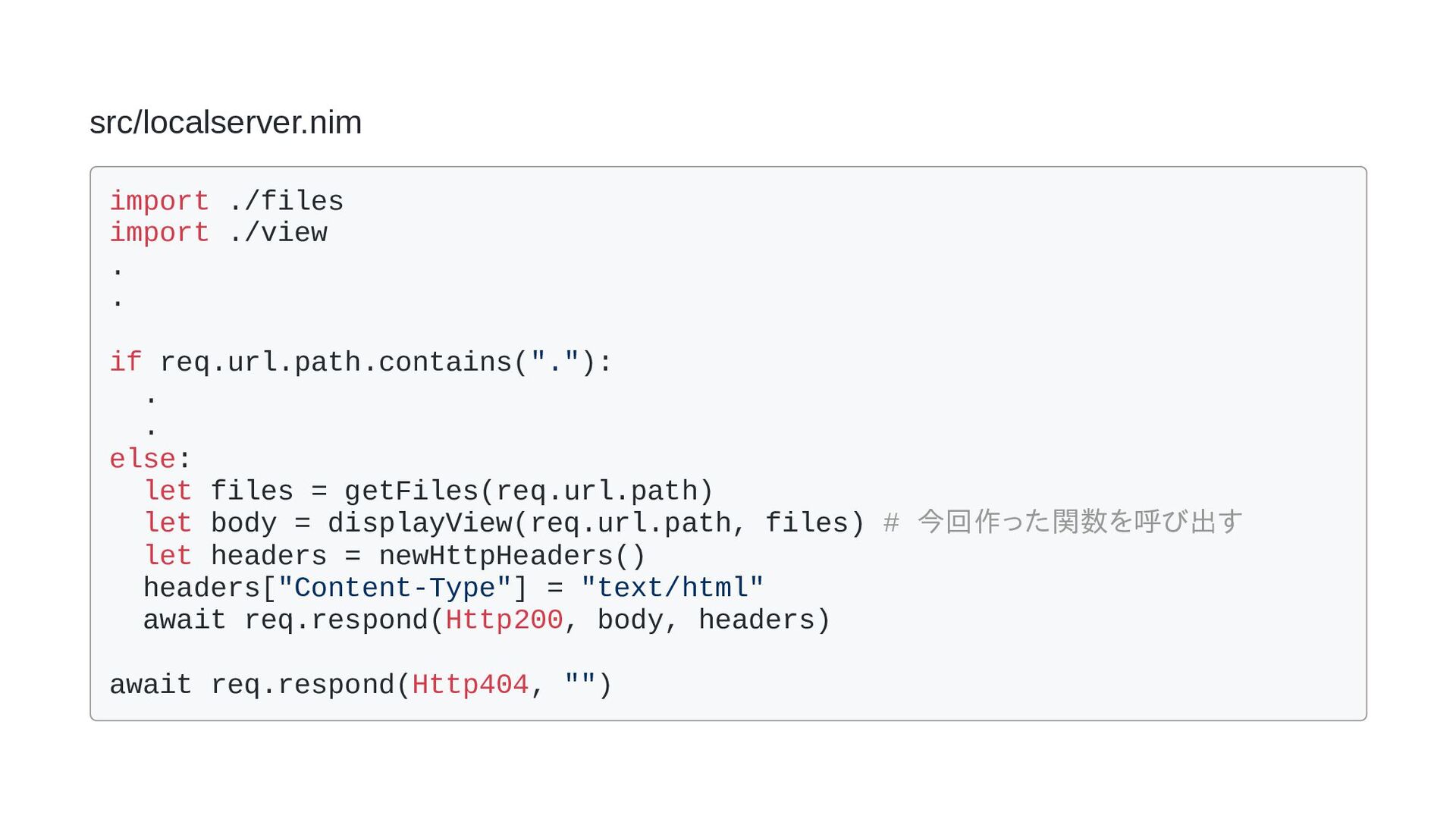Click newHttpHeaders() call
This screenshot has height=819, width=1456.
[x=512, y=556]
